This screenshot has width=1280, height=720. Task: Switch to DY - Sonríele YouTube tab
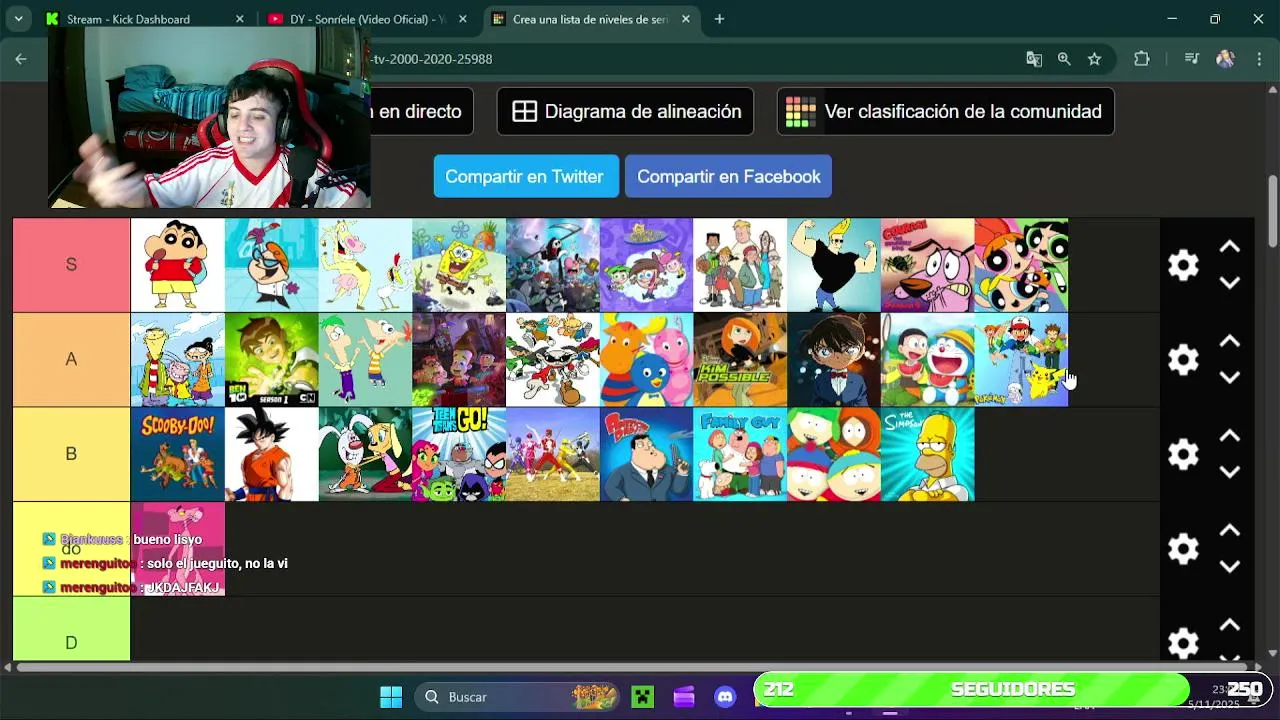[x=368, y=19]
